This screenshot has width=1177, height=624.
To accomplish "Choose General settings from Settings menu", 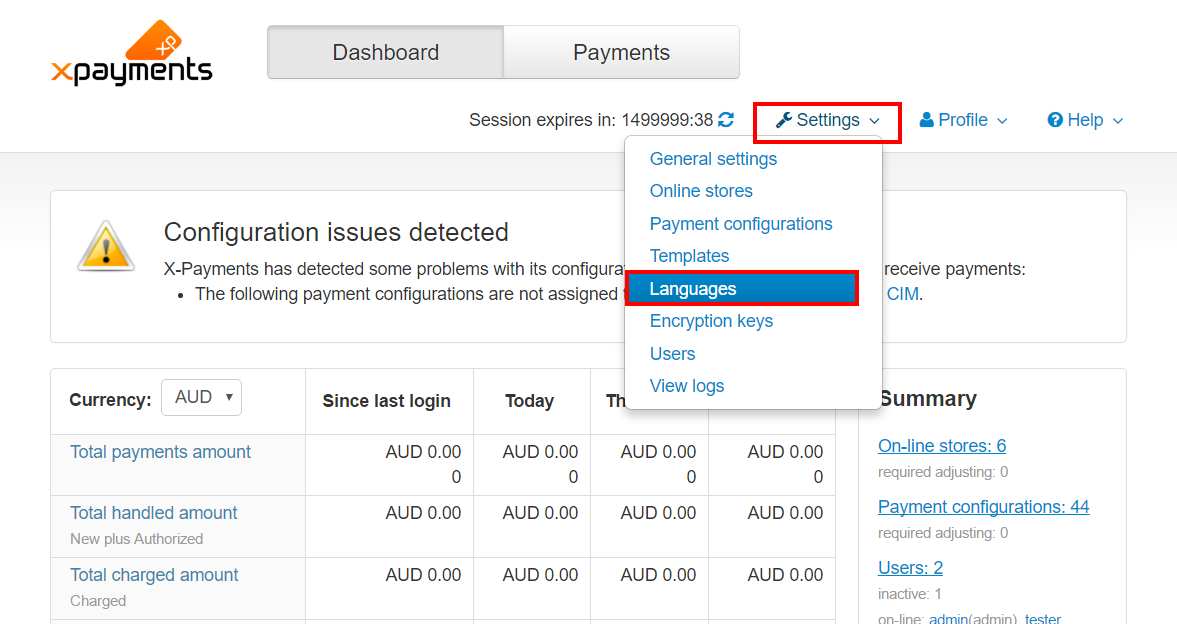I will coord(713,159).
